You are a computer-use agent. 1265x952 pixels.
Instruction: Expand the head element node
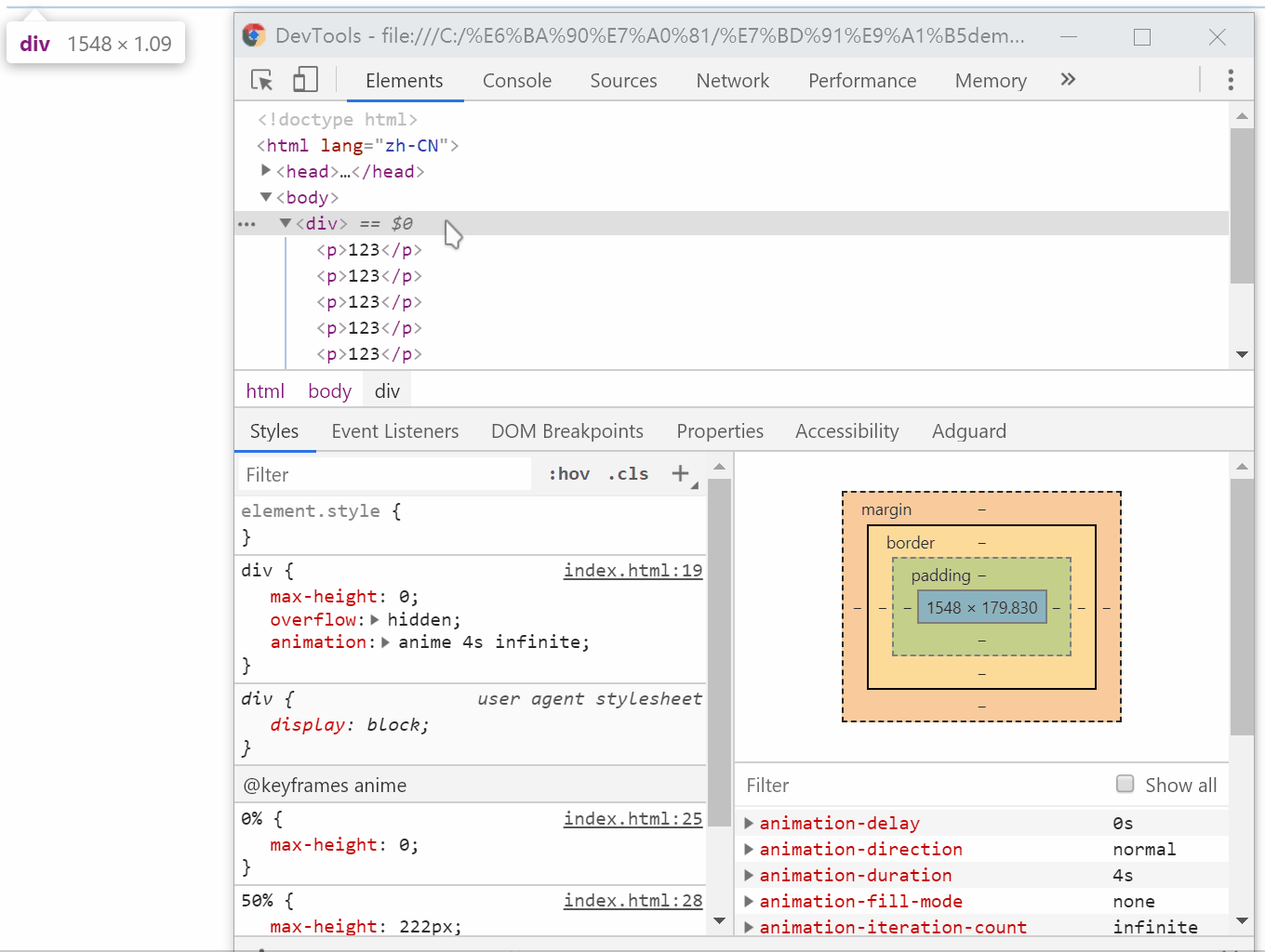(x=266, y=171)
